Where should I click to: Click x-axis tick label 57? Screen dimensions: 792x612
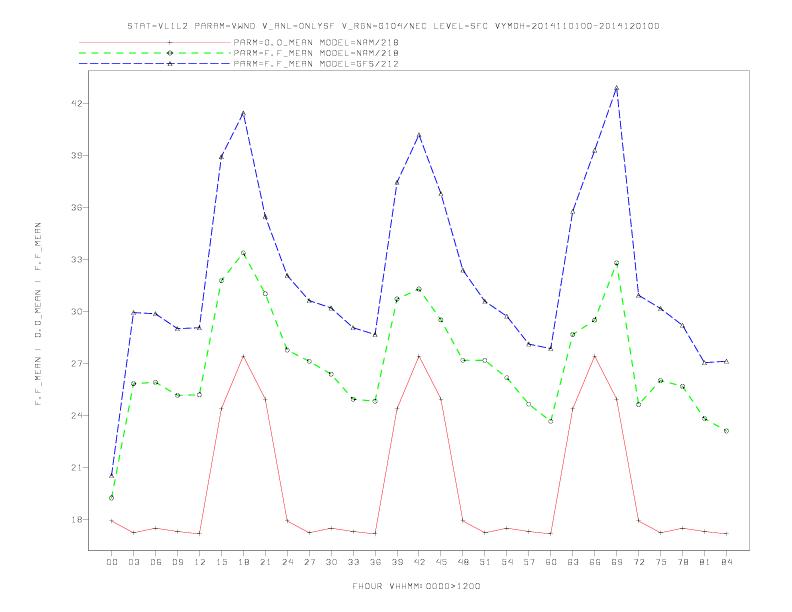pyautogui.click(x=529, y=562)
